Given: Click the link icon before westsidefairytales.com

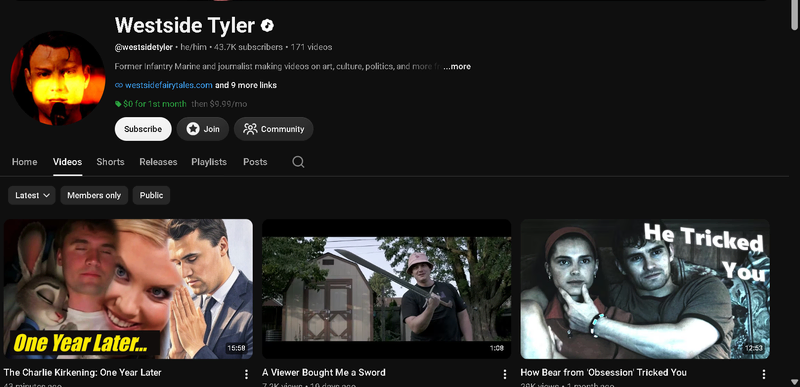Looking at the screenshot, I should pos(118,85).
